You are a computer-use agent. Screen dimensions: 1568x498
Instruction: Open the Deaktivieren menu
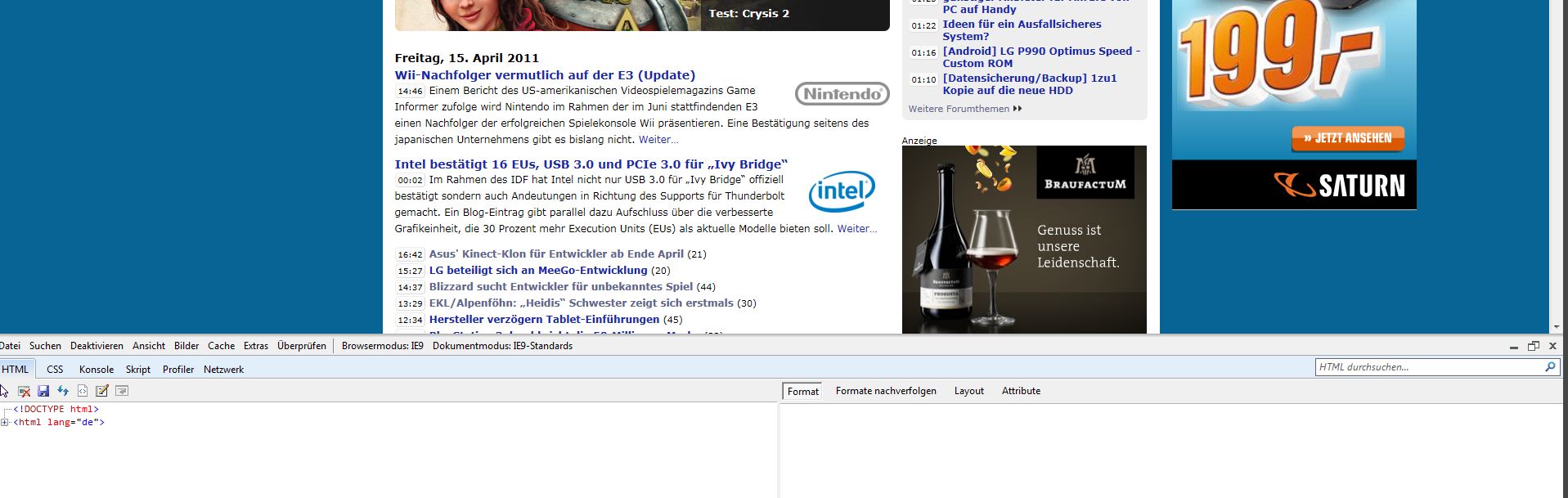click(x=97, y=346)
